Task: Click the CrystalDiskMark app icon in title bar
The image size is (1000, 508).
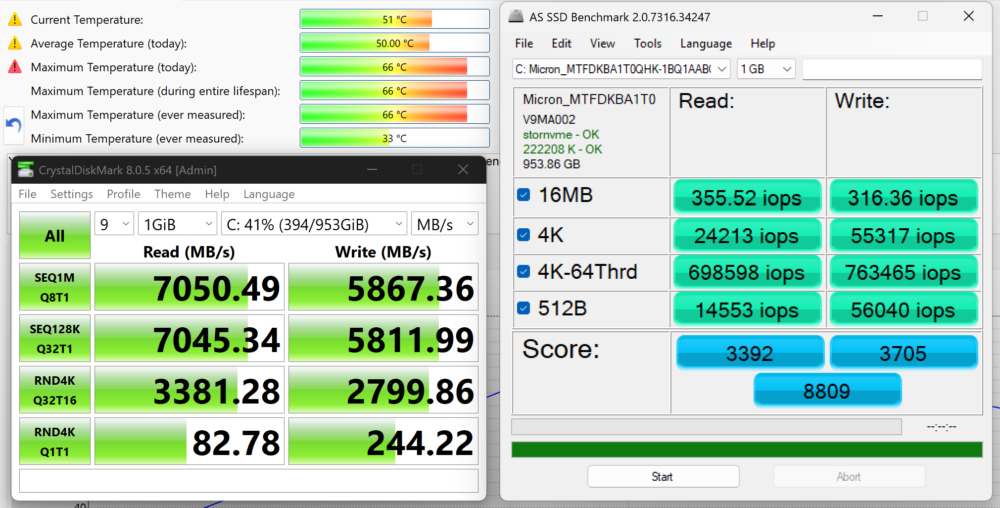Action: (x=26, y=170)
